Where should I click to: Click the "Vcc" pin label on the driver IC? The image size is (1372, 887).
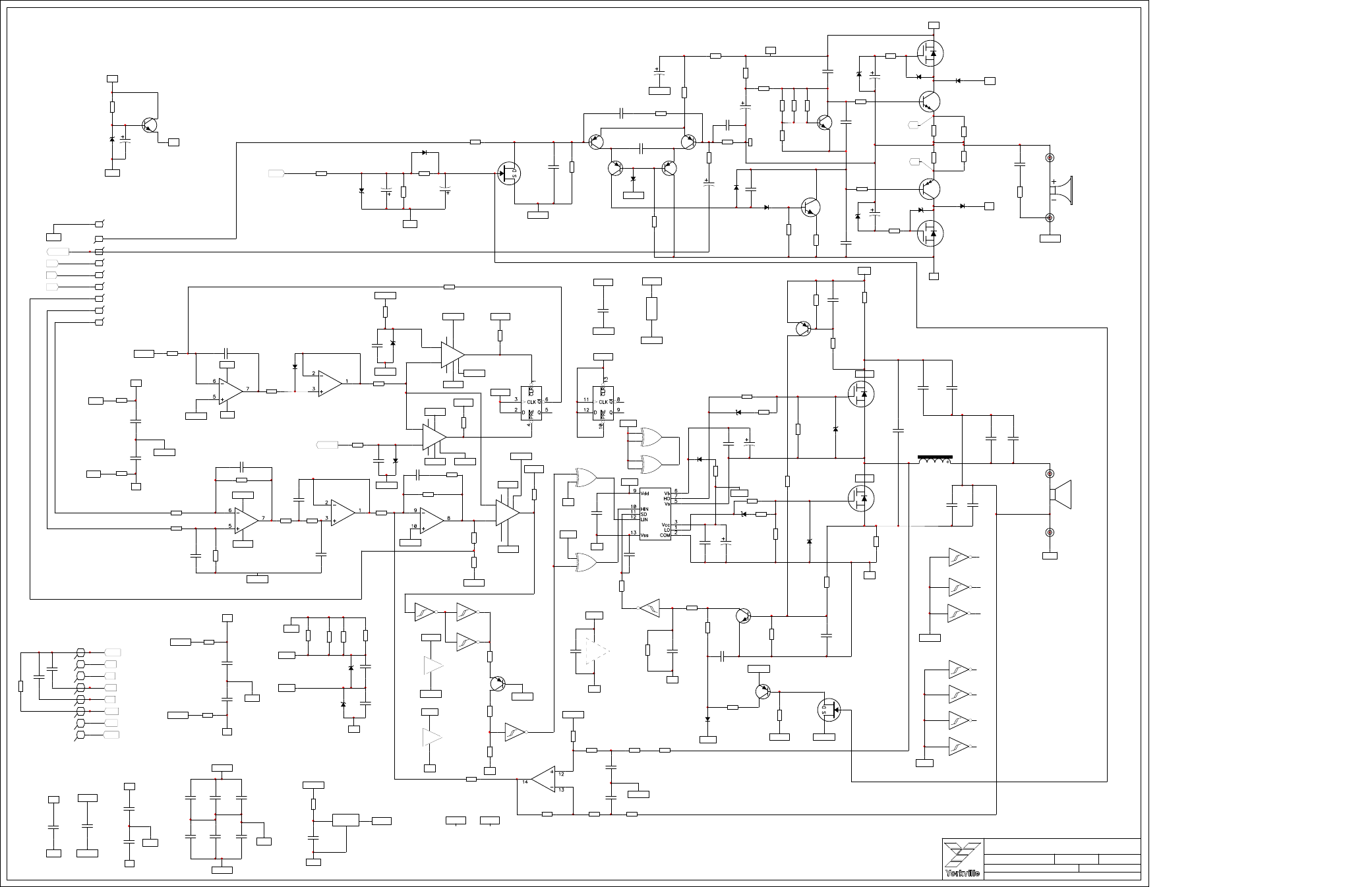pyautogui.click(x=666, y=525)
